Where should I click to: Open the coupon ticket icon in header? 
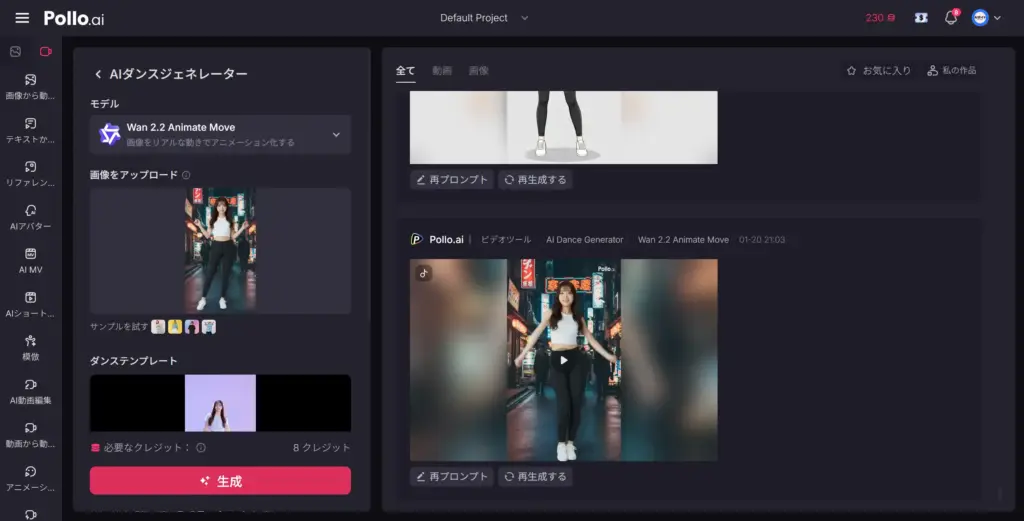920,18
